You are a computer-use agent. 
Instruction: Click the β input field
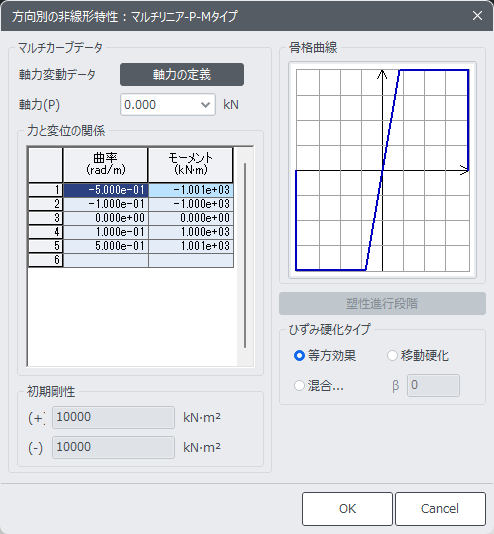click(433, 386)
